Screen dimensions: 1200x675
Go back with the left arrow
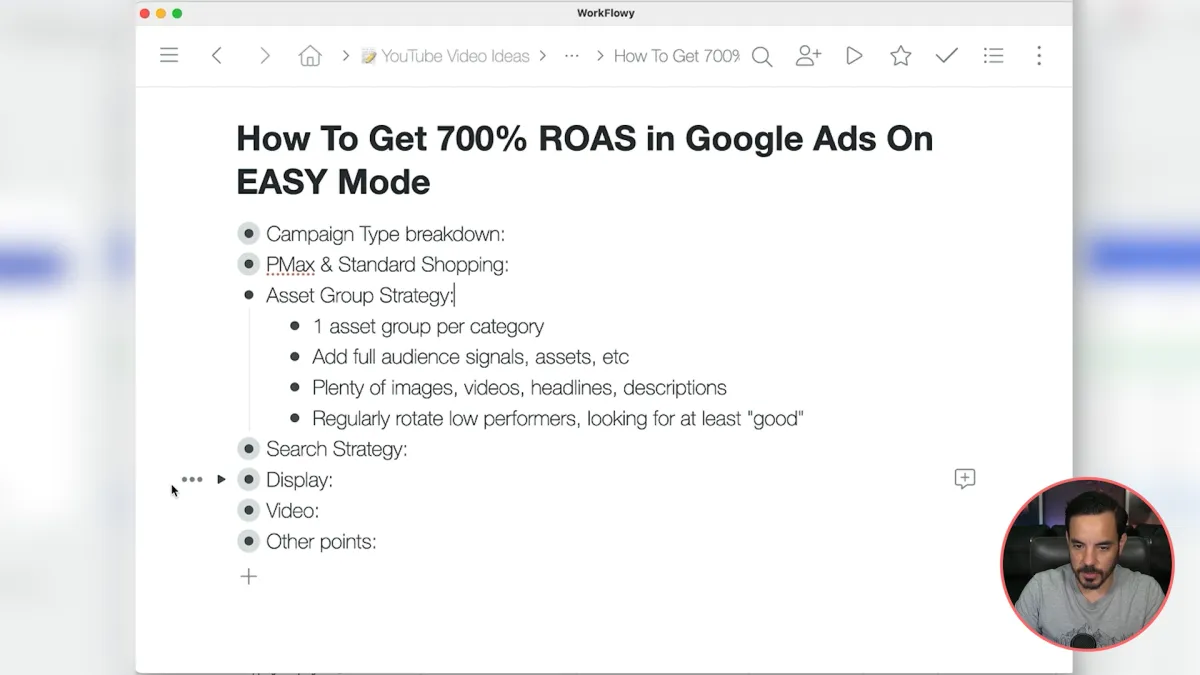coord(216,56)
